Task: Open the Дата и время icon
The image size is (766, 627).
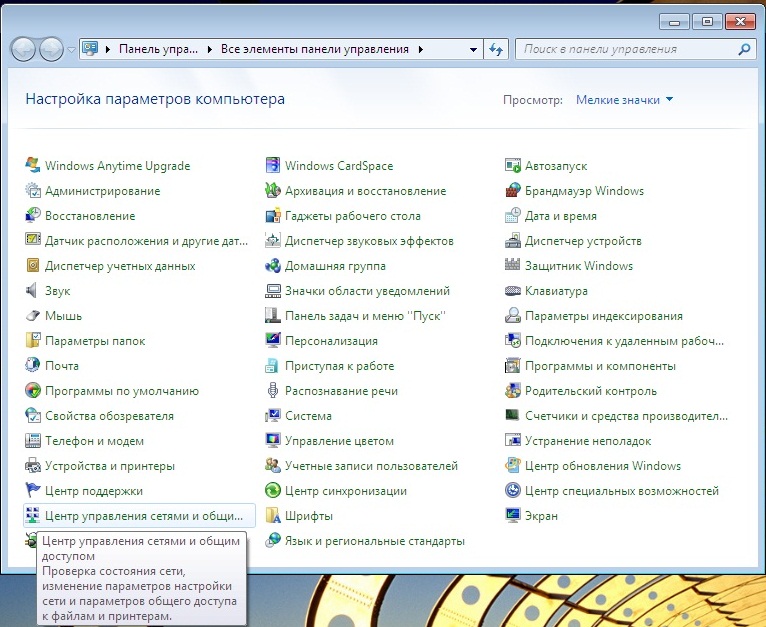Action: point(513,216)
